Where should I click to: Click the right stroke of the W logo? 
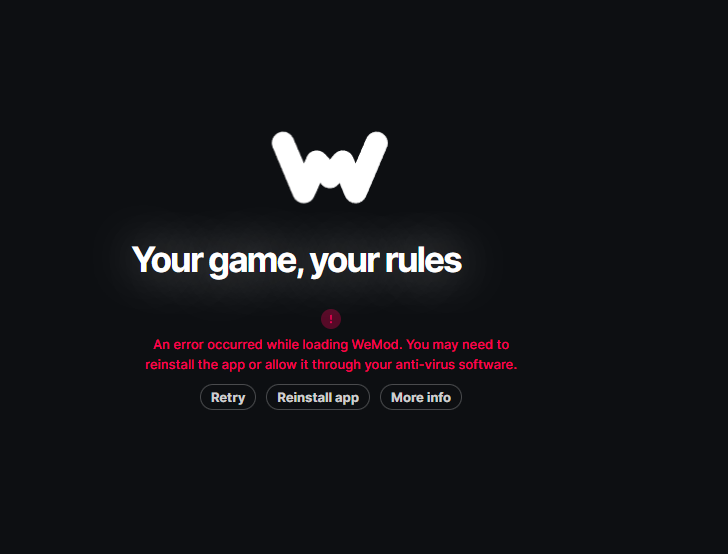368,167
